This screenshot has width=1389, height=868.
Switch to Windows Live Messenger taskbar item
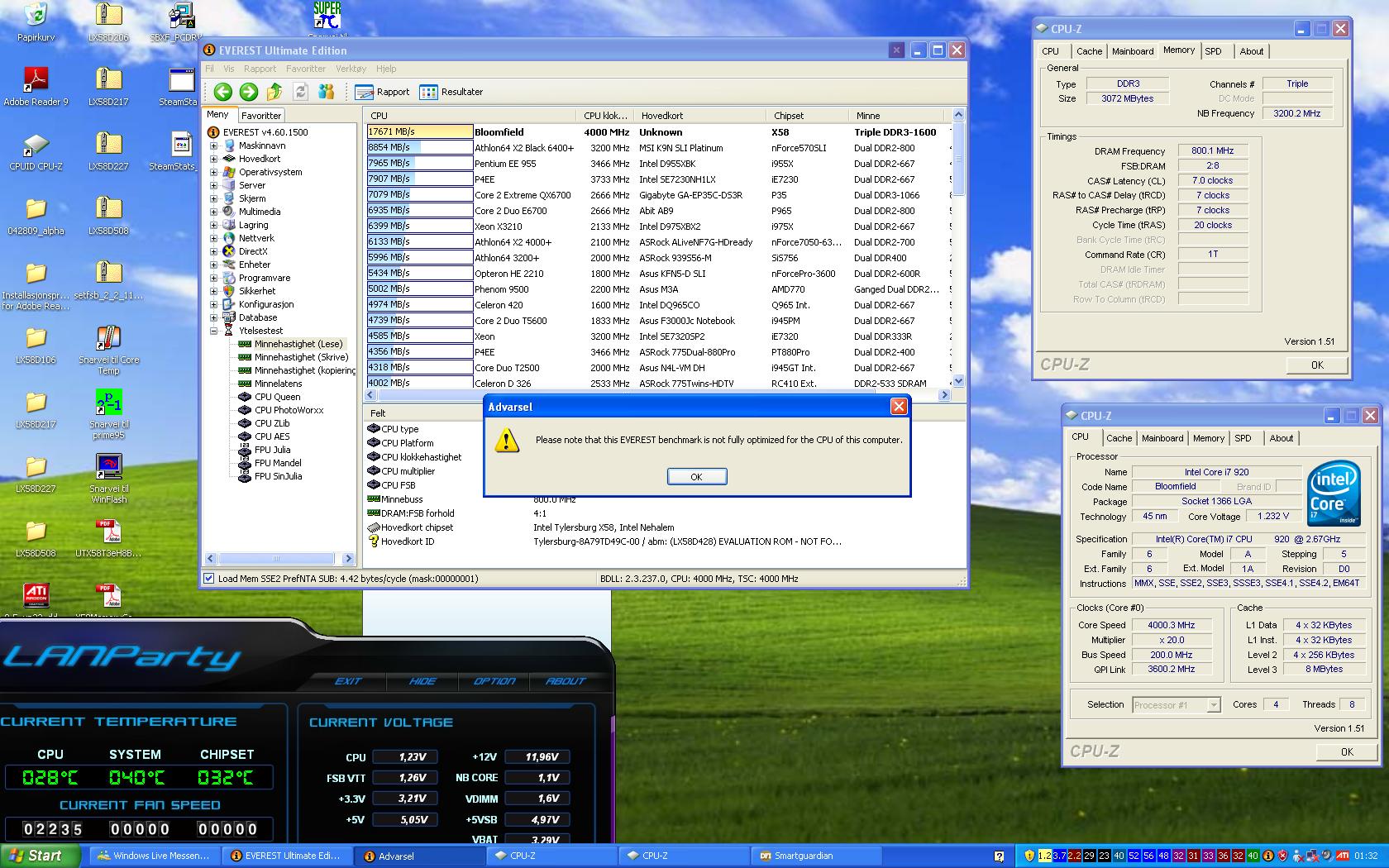[x=154, y=856]
